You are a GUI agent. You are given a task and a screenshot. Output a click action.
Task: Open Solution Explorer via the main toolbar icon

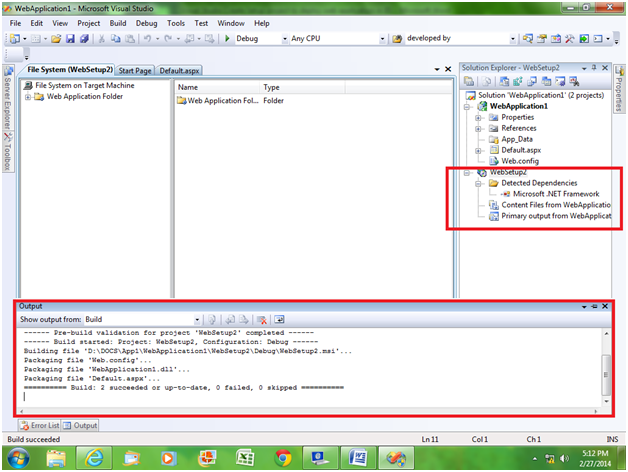[x=528, y=38]
